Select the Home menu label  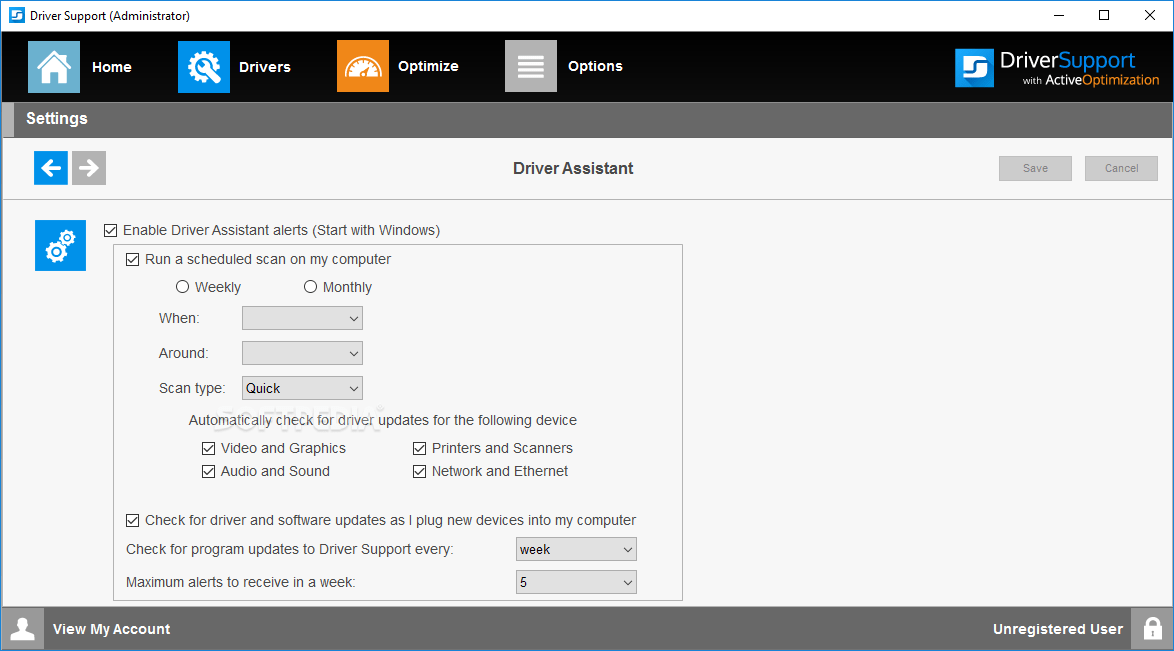tap(112, 67)
